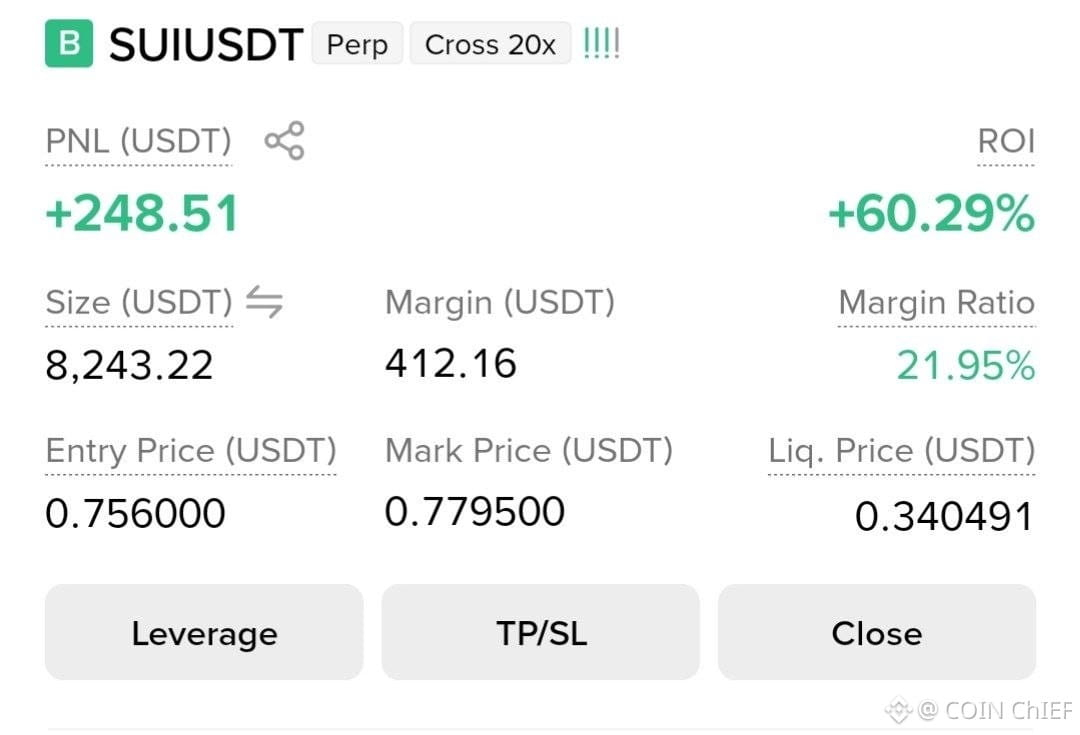Tap the green ADL indicator bars

coord(601,43)
